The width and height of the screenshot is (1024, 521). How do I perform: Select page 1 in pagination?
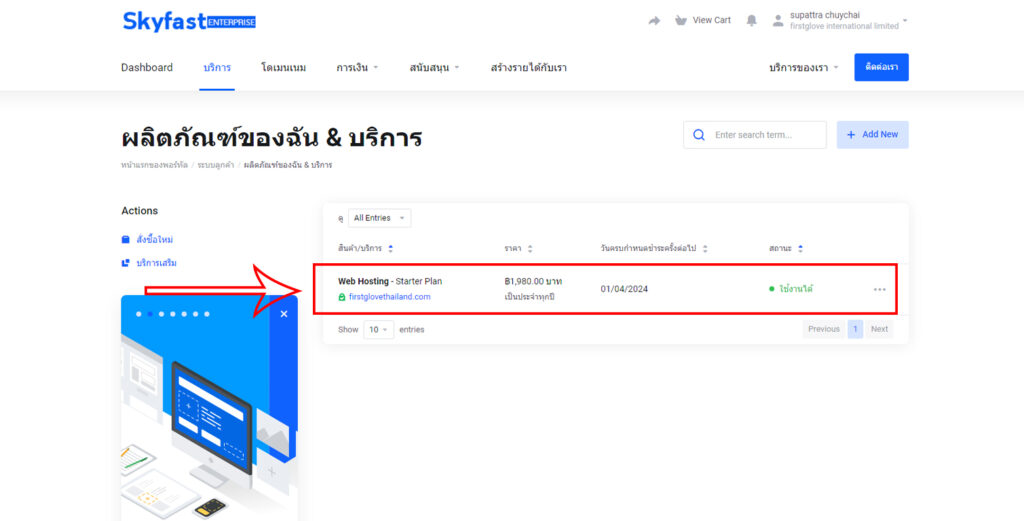coord(855,329)
